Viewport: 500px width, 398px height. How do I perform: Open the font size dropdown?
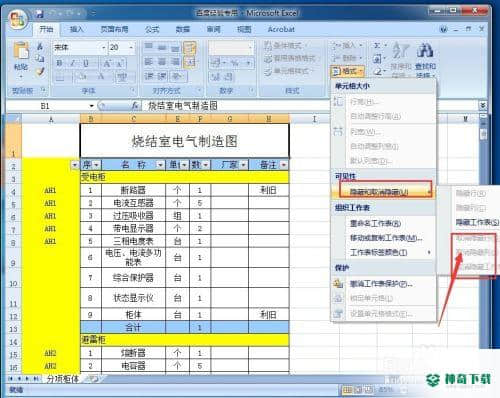point(131,48)
